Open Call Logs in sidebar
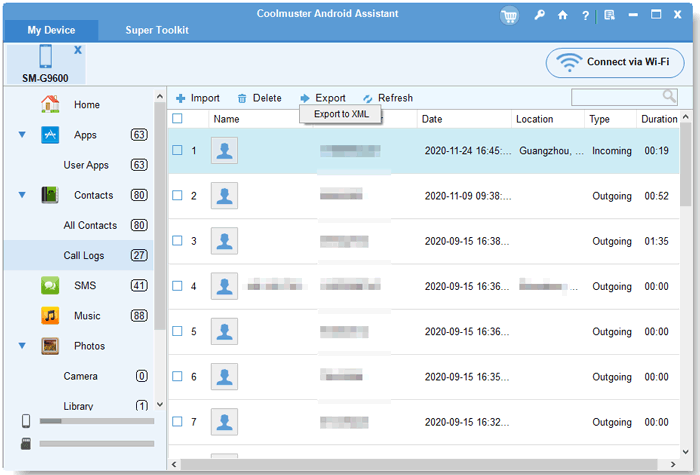 [x=79, y=255]
